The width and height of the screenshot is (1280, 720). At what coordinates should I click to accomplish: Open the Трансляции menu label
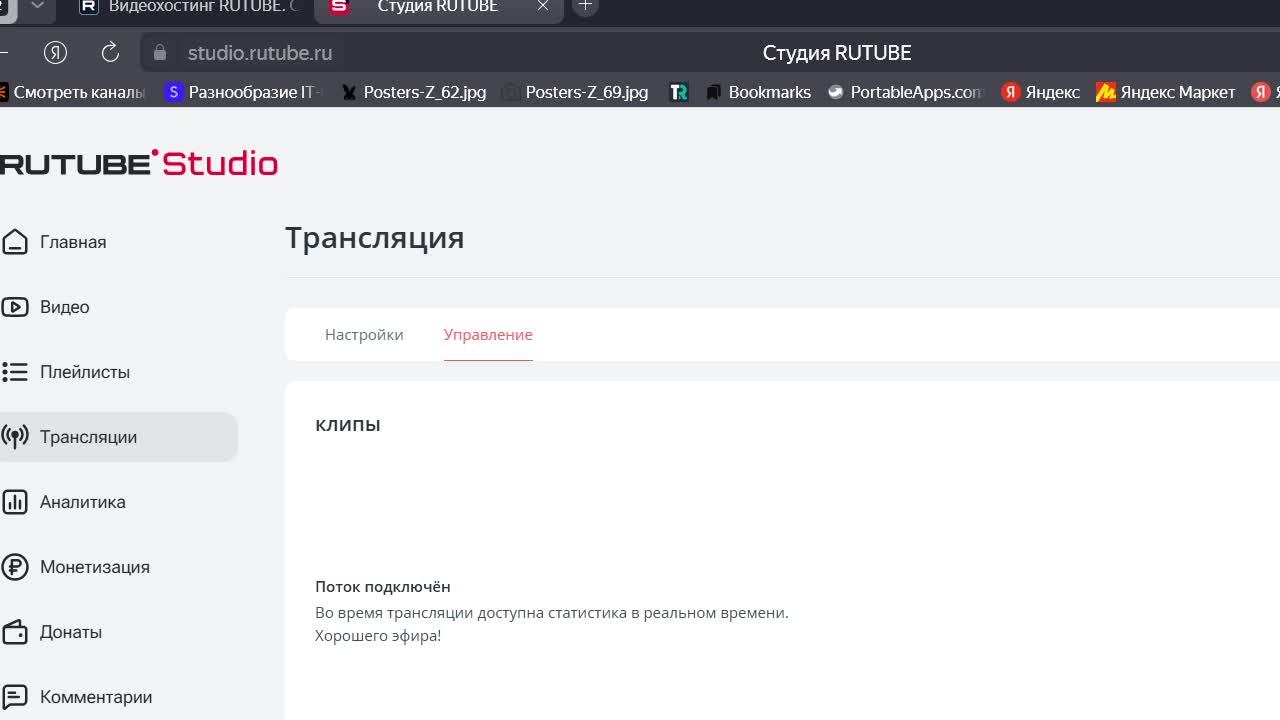pyautogui.click(x=89, y=437)
